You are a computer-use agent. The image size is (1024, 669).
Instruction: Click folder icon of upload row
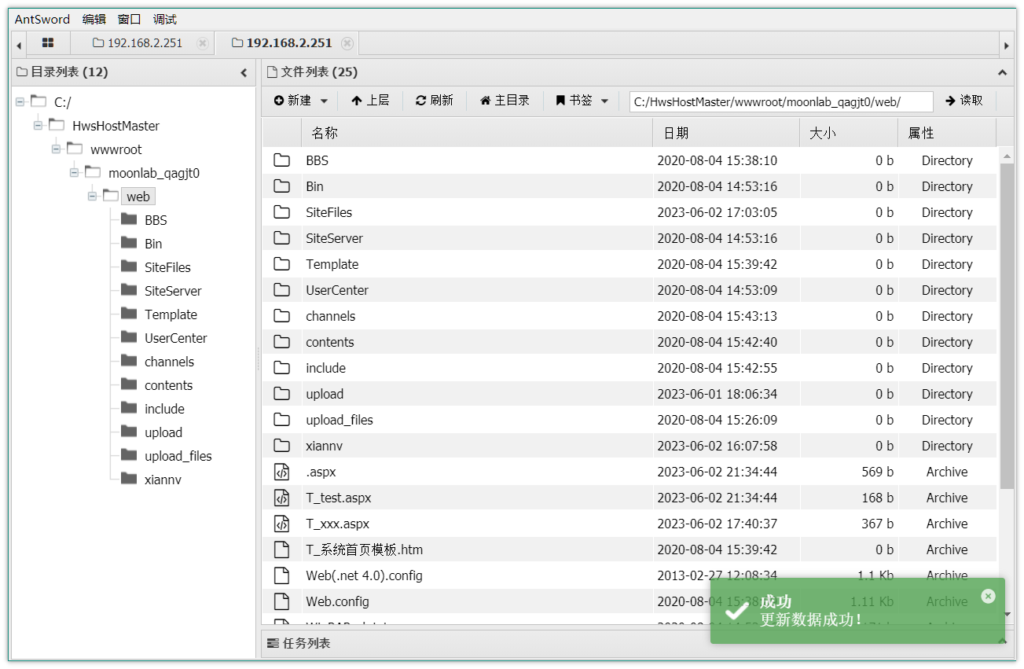click(281, 394)
